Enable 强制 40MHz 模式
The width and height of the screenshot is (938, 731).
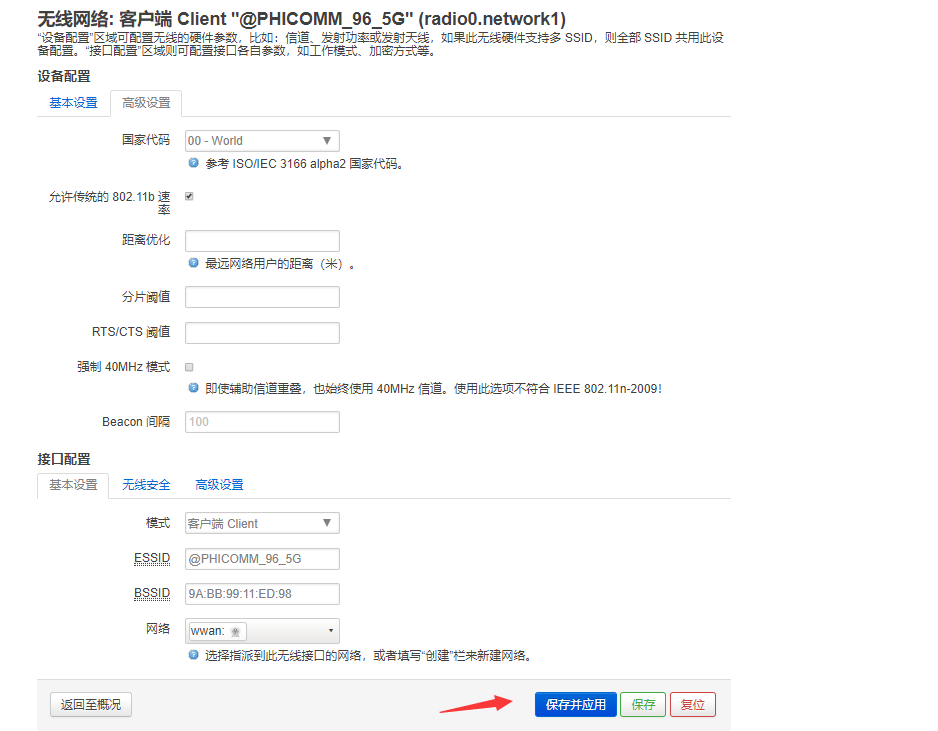point(189,366)
